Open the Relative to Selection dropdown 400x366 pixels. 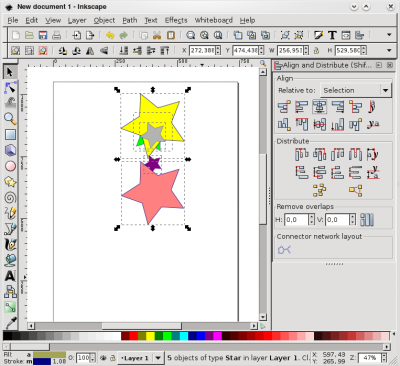pos(355,90)
